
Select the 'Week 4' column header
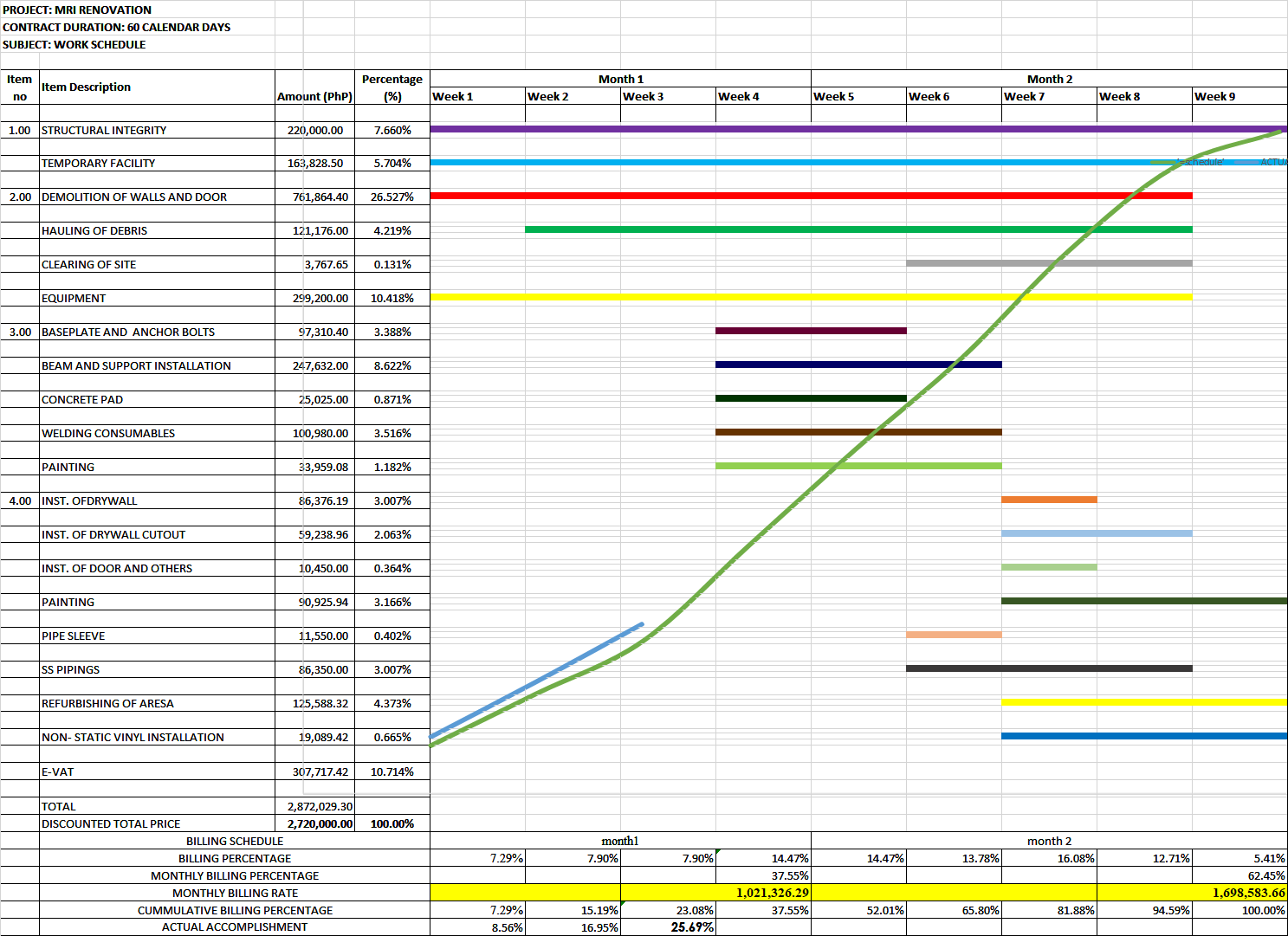pyautogui.click(x=764, y=96)
